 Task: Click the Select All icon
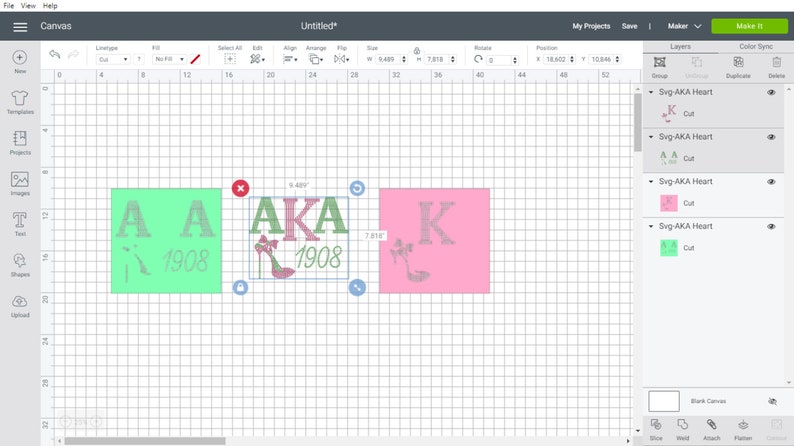tap(230, 59)
